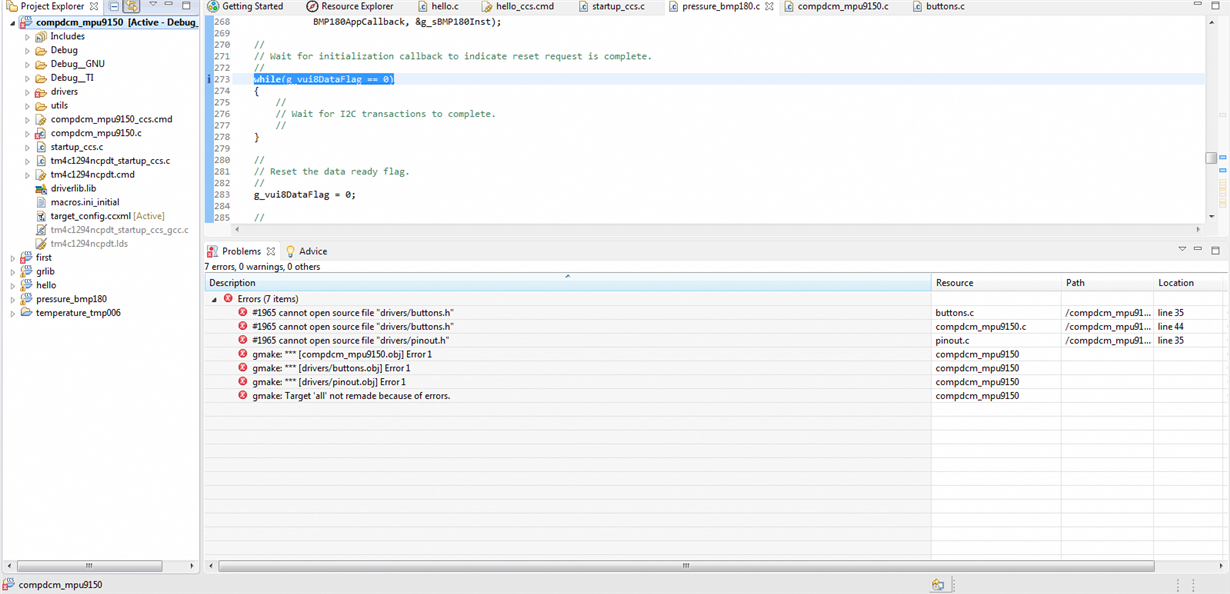Switch to startup_ccs.c editor tab

[610, 6]
